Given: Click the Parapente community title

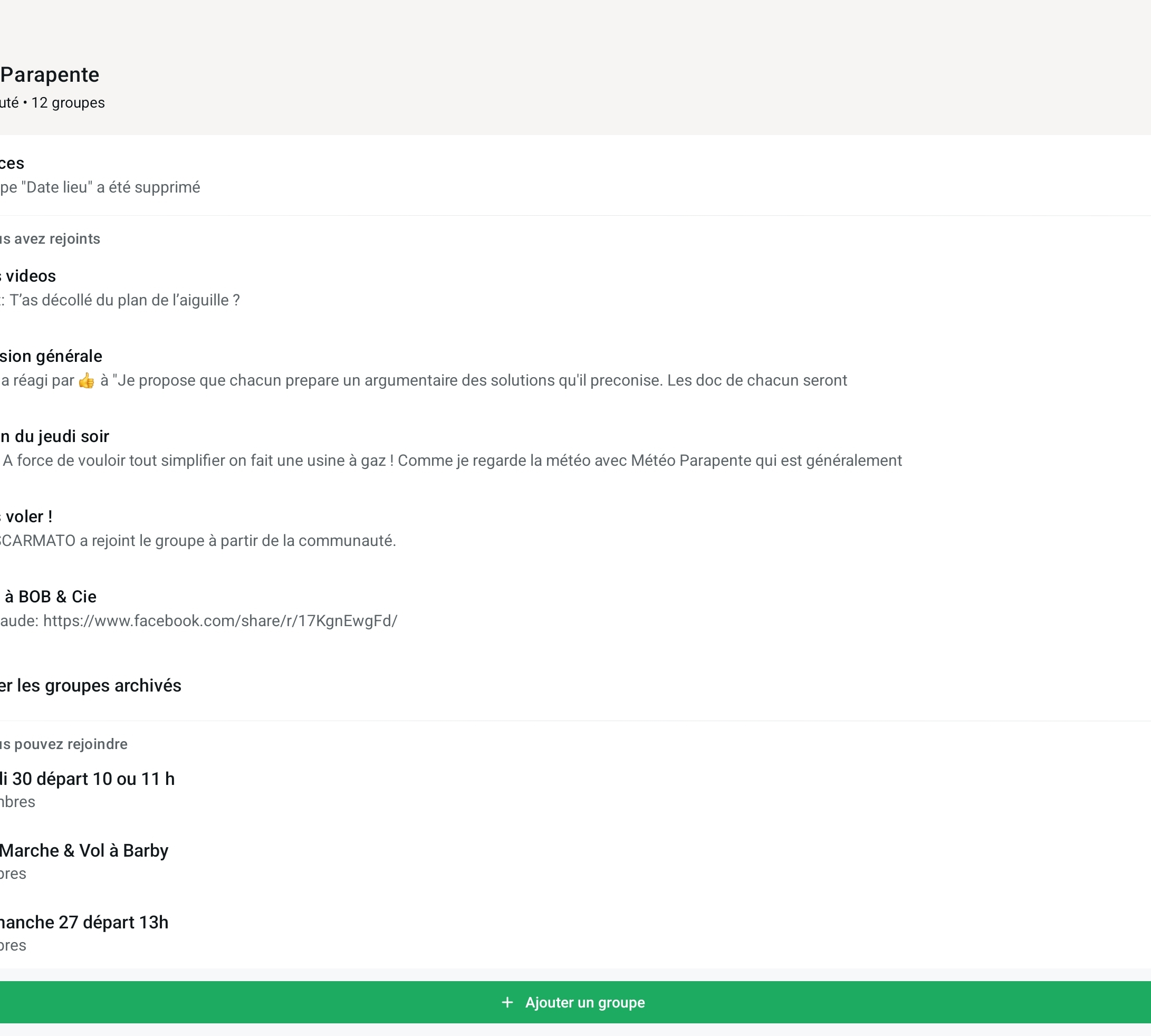Looking at the screenshot, I should pyautogui.click(x=50, y=75).
